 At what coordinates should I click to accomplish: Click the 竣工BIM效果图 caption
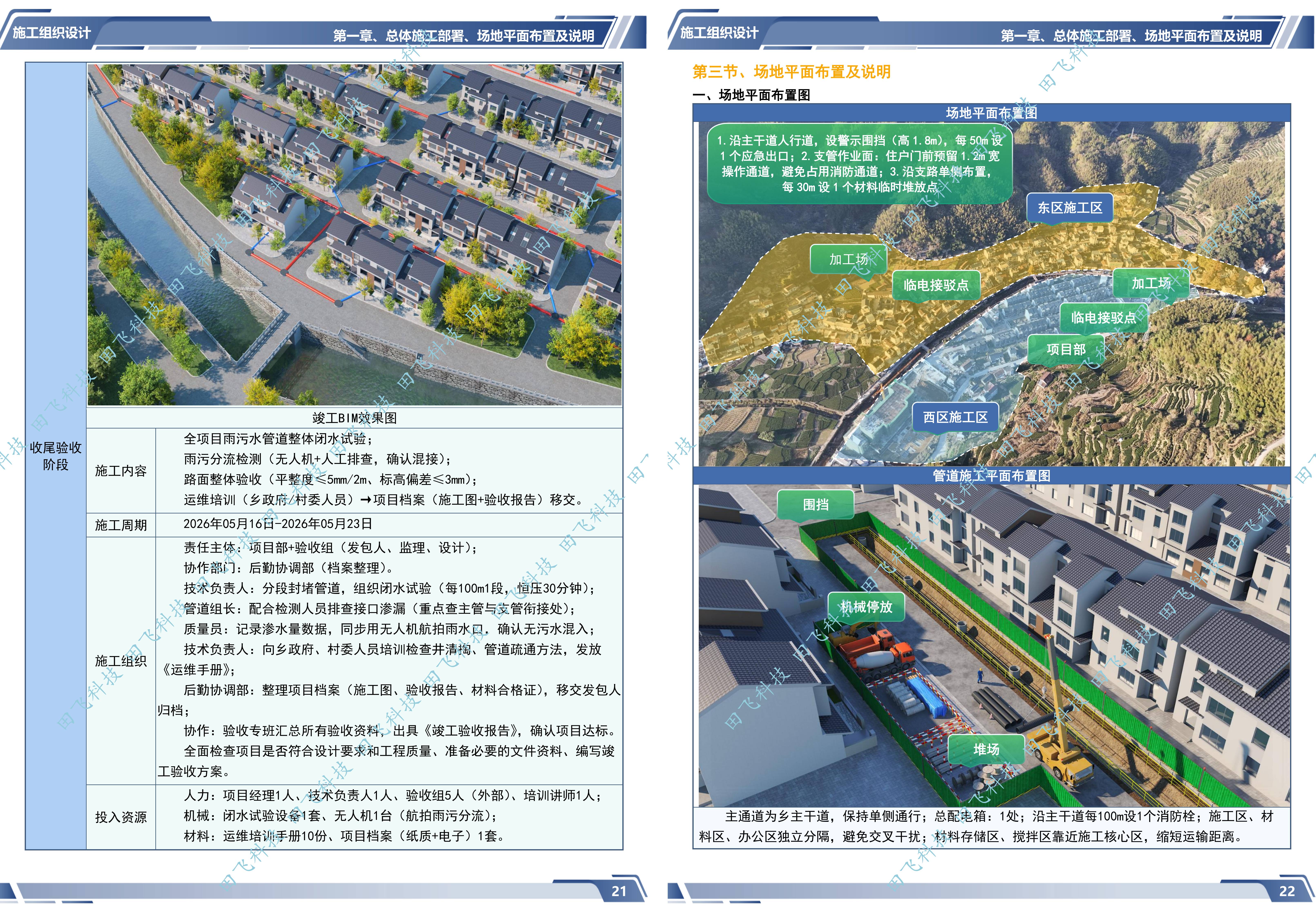coord(354,418)
